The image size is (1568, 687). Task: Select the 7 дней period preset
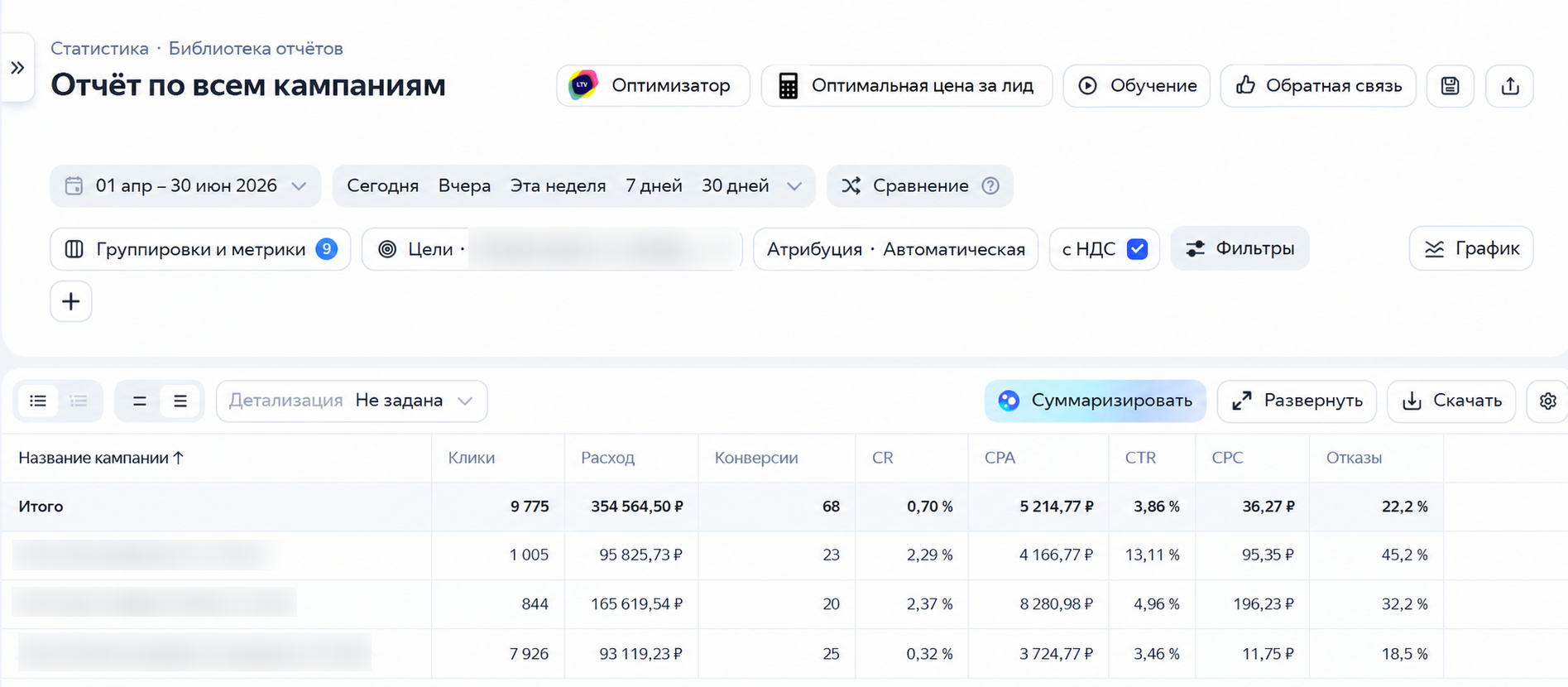pyautogui.click(x=654, y=186)
